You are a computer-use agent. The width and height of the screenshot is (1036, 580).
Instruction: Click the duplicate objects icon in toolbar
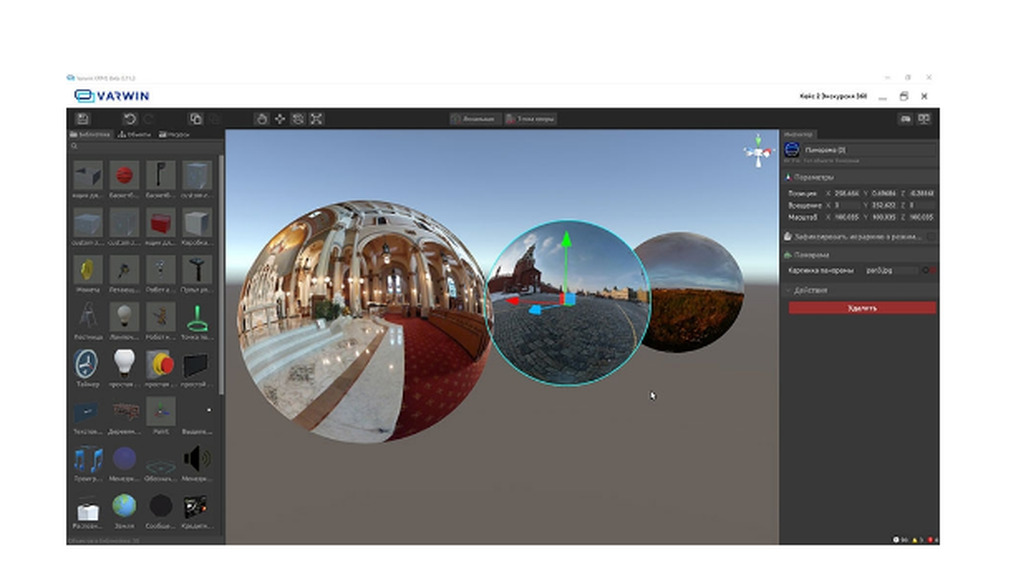click(x=196, y=119)
